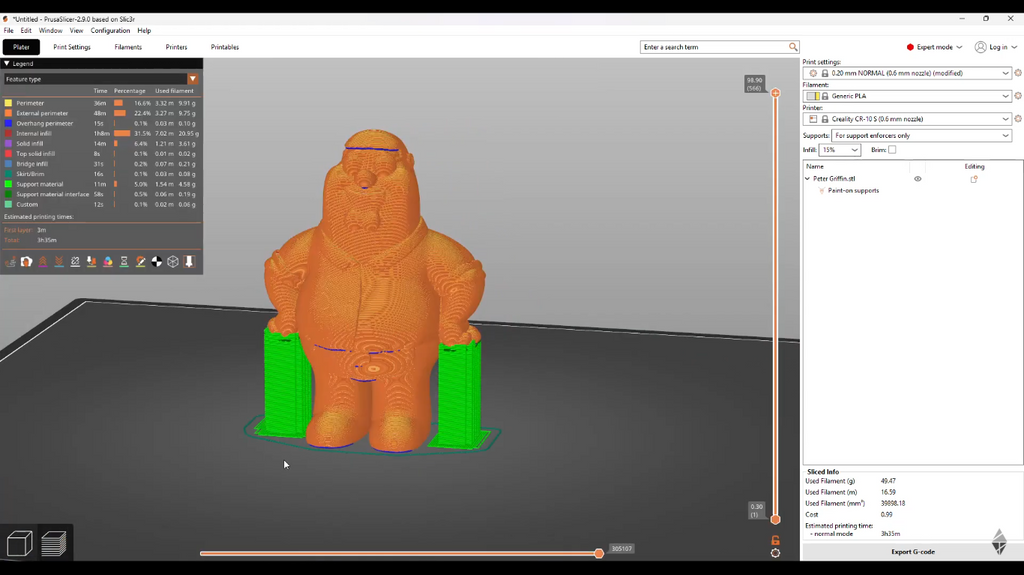Viewport: 1024px width, 575px height.
Task: Toggle Support material feature in legend
Action: pyautogui.click(x=39, y=184)
